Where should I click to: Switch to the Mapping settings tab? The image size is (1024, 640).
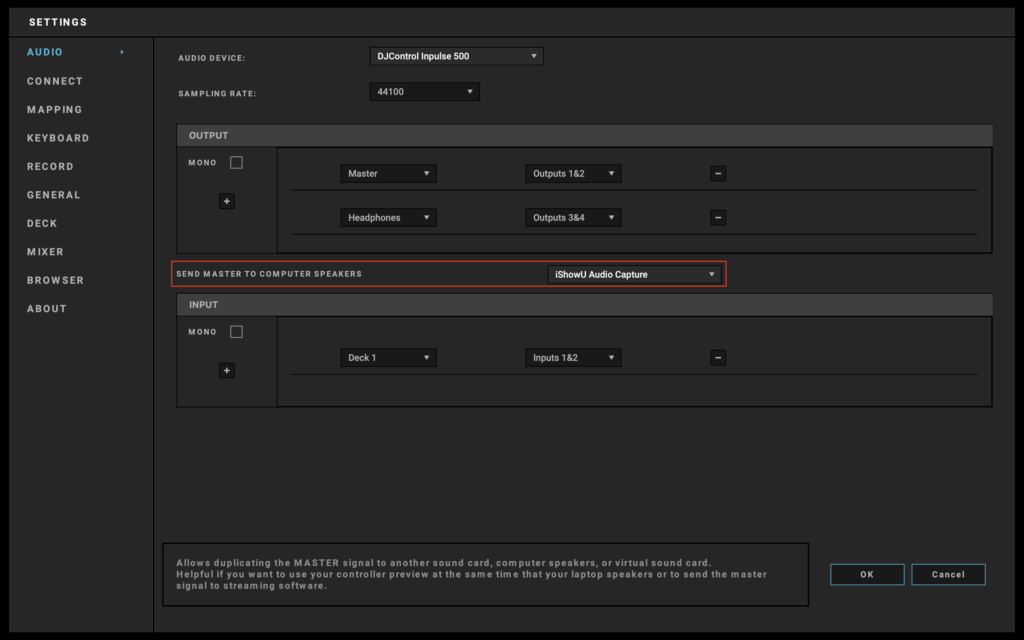55,110
